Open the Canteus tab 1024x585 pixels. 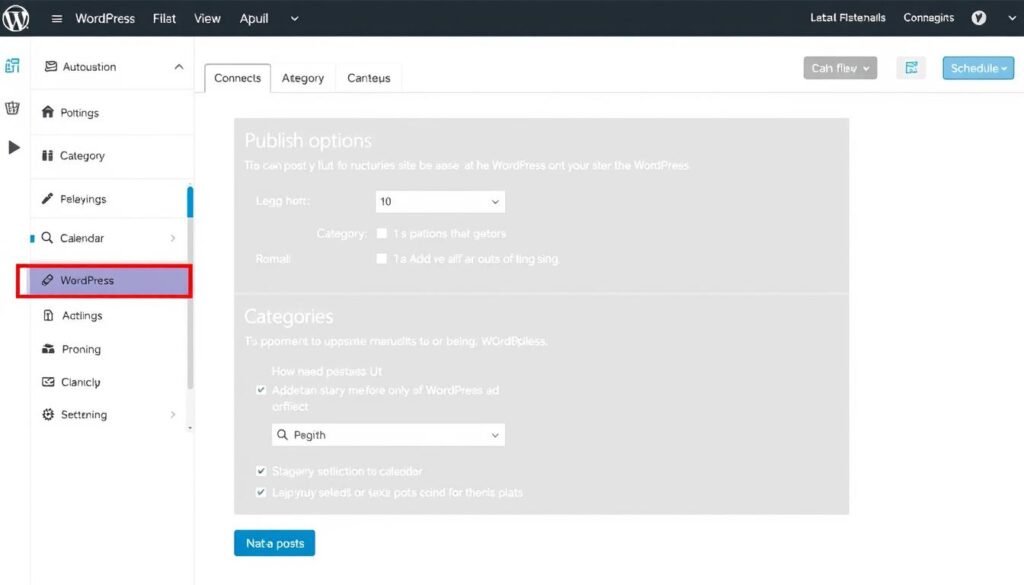368,77
